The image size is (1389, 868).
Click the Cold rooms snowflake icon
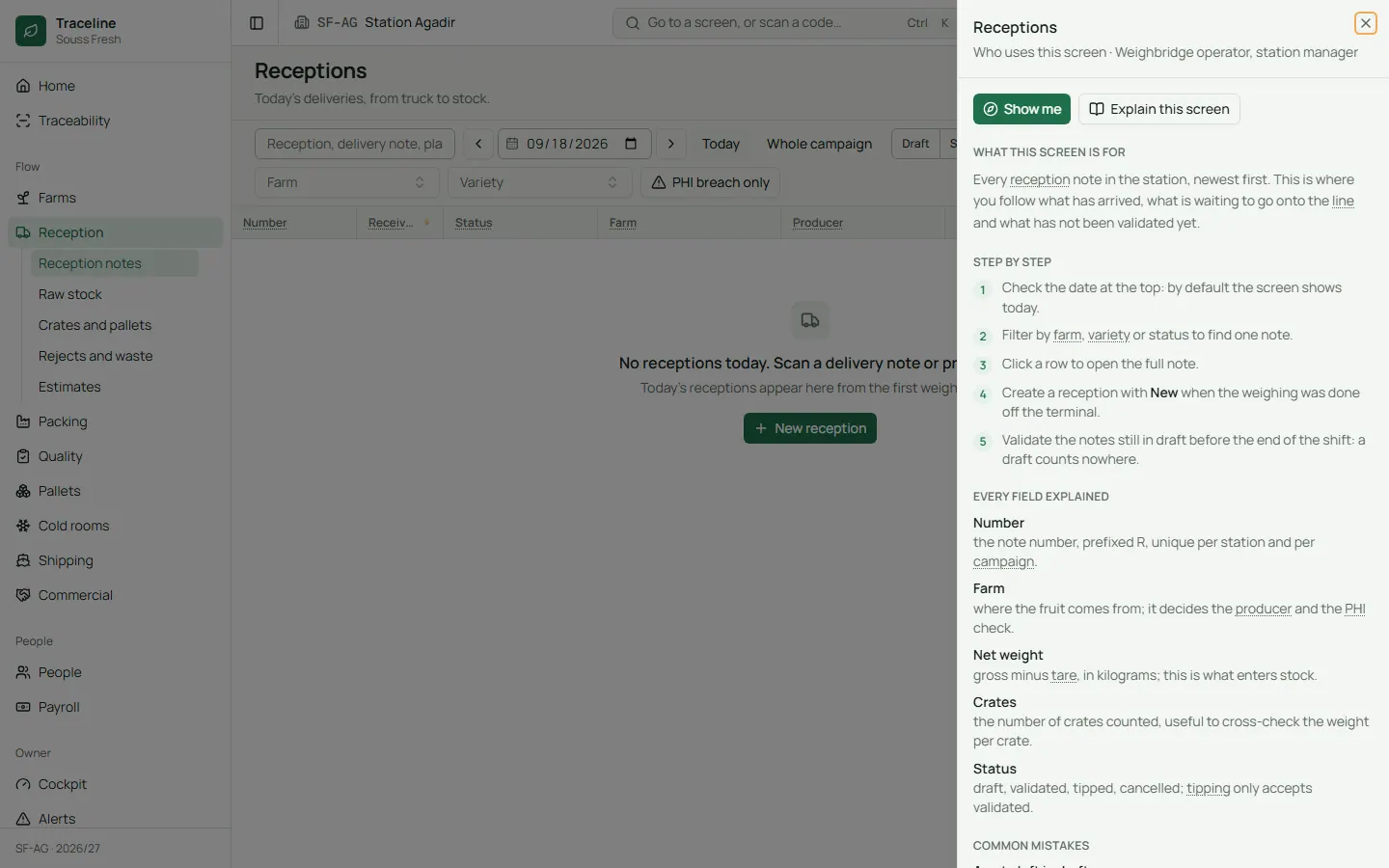coord(23,526)
